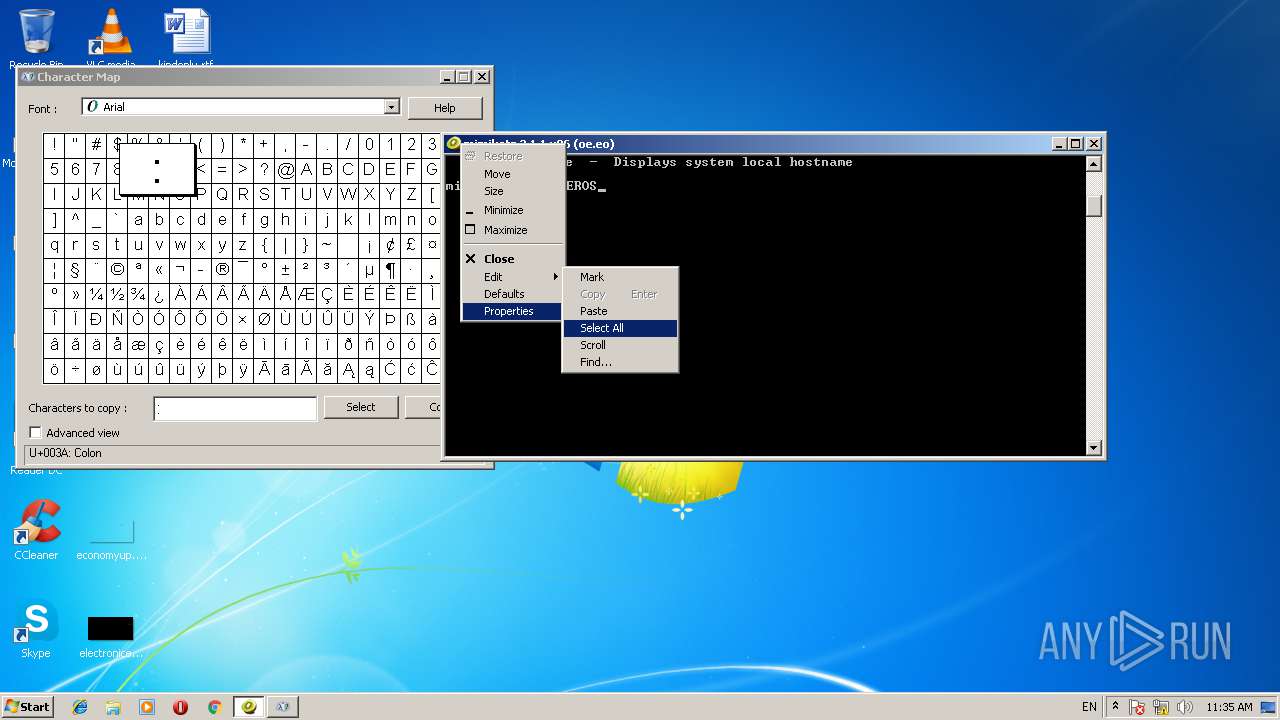Image resolution: width=1280 pixels, height=720 pixels.
Task: Maximize the mimikatz console window
Action: (x=1076, y=144)
